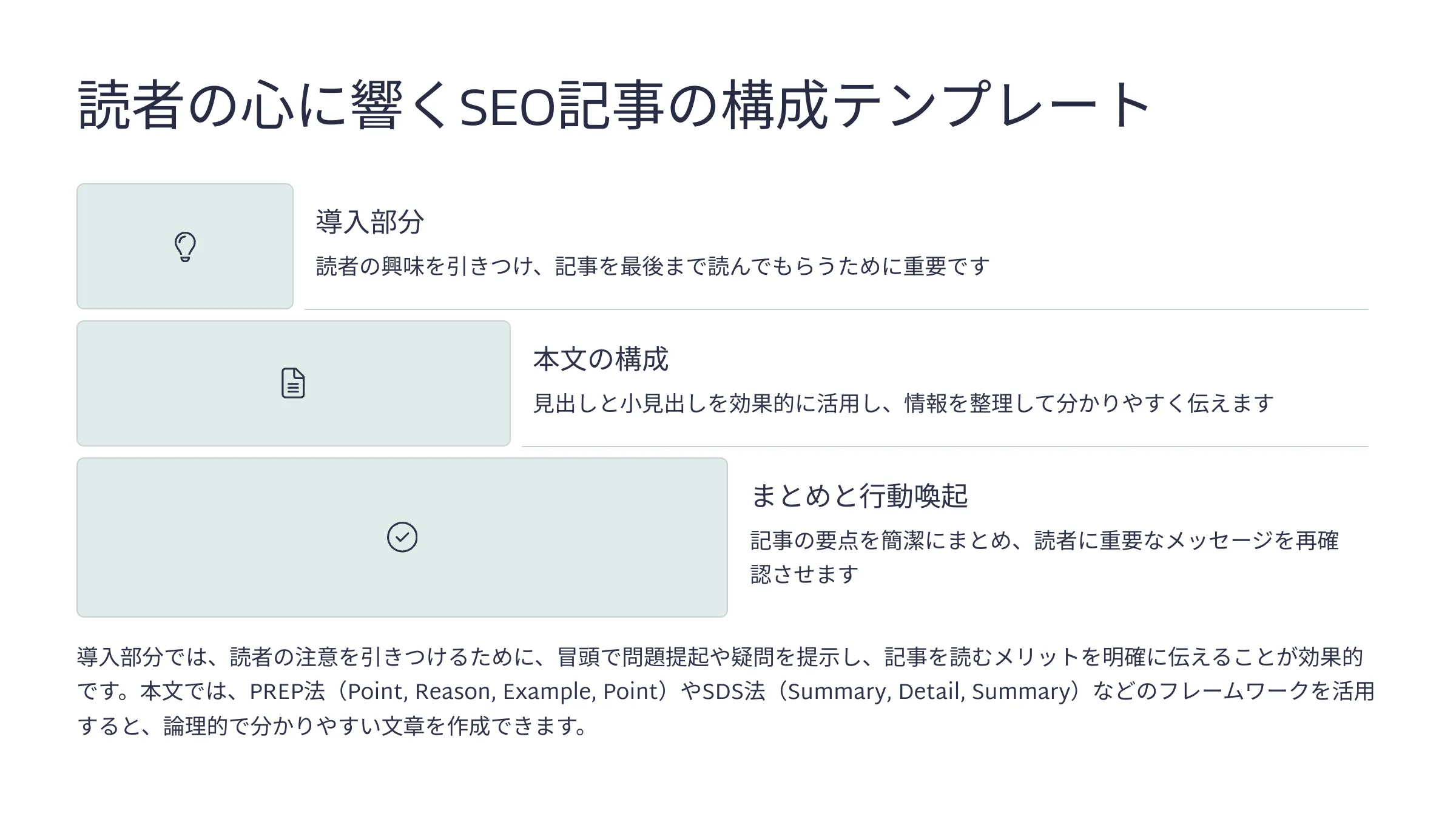Click the description starting with 見出しと小見出し
Screen dimensions: 1456x819
(x=902, y=403)
